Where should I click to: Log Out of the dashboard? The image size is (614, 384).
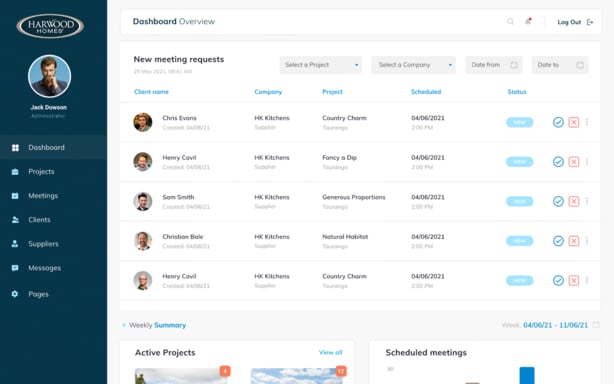tap(575, 22)
